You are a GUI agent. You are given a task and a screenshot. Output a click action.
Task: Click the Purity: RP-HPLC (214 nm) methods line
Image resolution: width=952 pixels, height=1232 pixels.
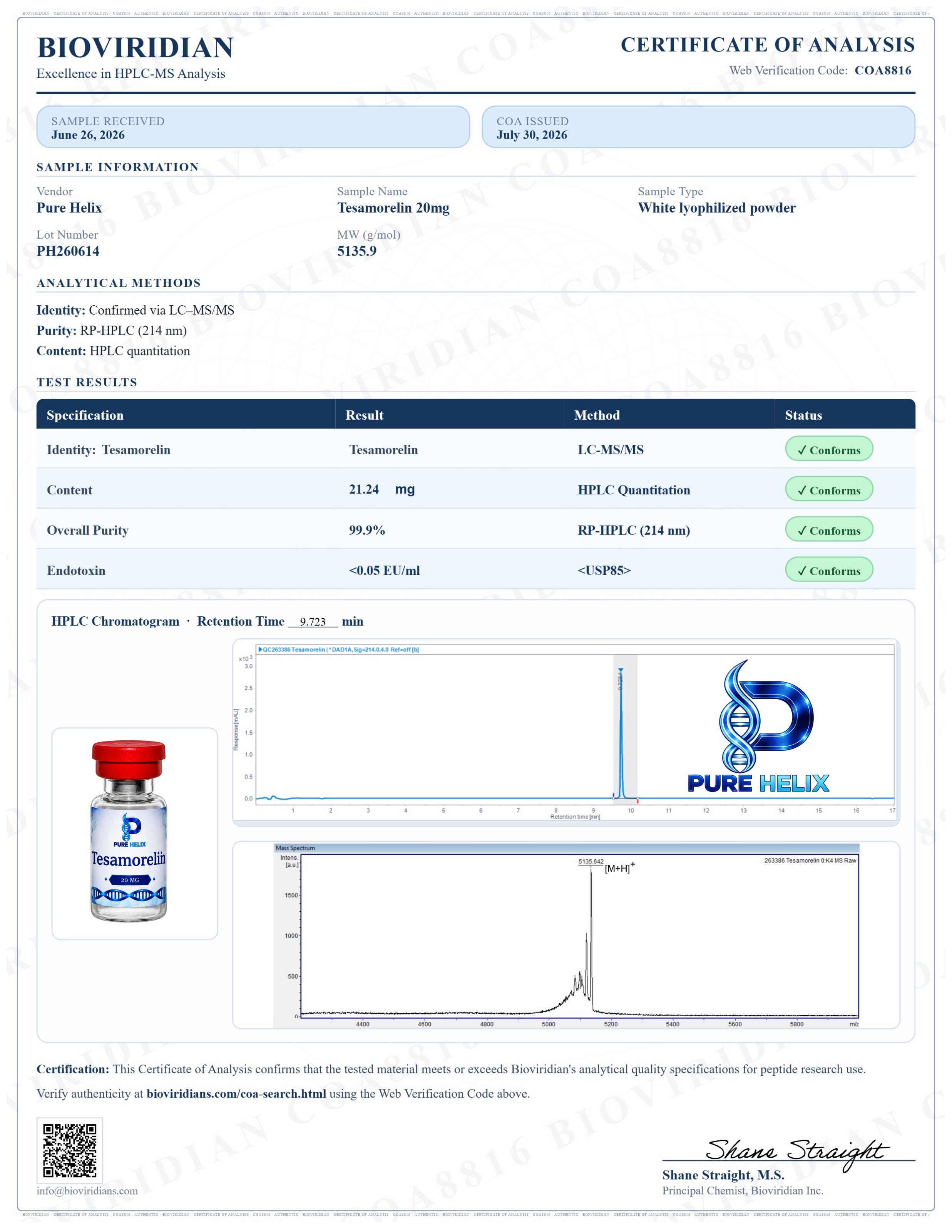pos(112,331)
